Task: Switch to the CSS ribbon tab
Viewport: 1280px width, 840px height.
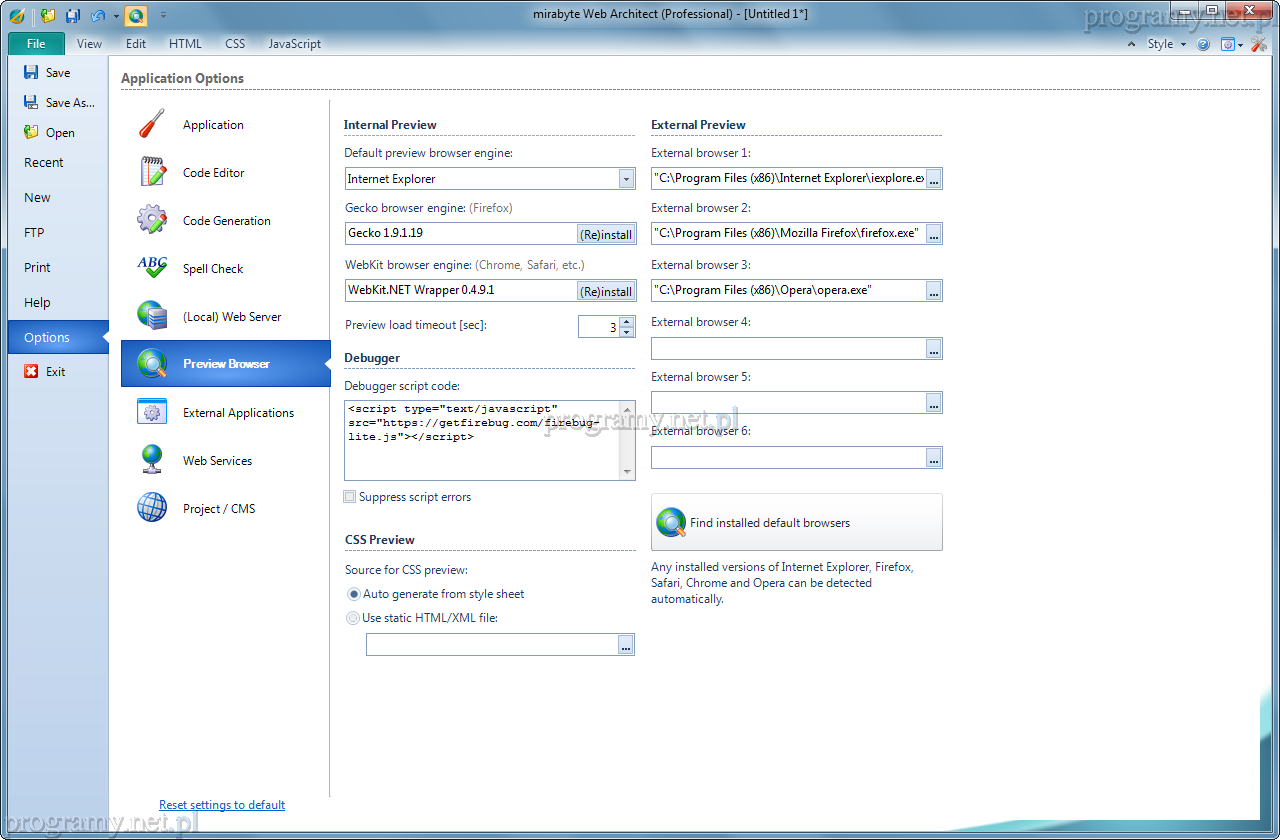Action: pyautogui.click(x=235, y=44)
